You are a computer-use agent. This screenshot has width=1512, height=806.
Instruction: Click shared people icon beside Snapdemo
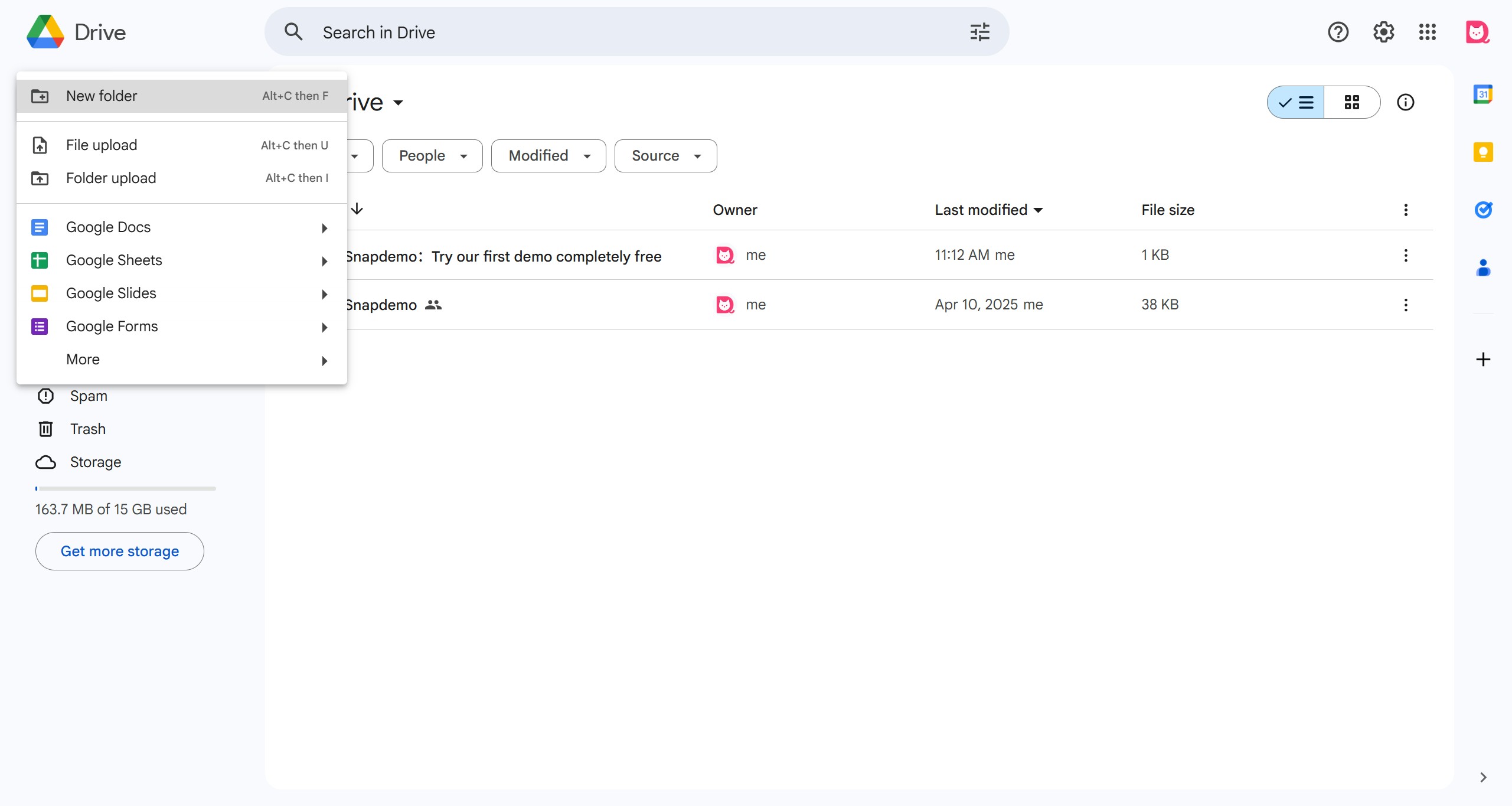pyautogui.click(x=433, y=305)
